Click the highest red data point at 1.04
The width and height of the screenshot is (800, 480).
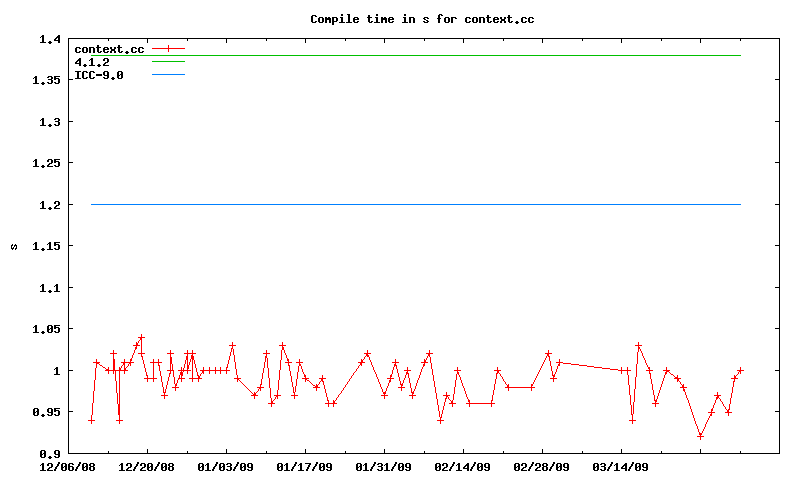[141, 337]
